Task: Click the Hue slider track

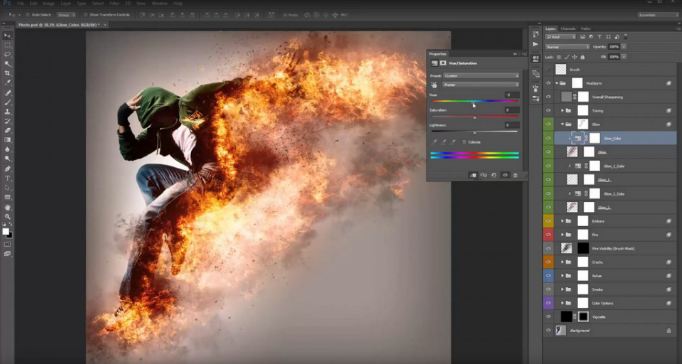Action: pyautogui.click(x=475, y=101)
